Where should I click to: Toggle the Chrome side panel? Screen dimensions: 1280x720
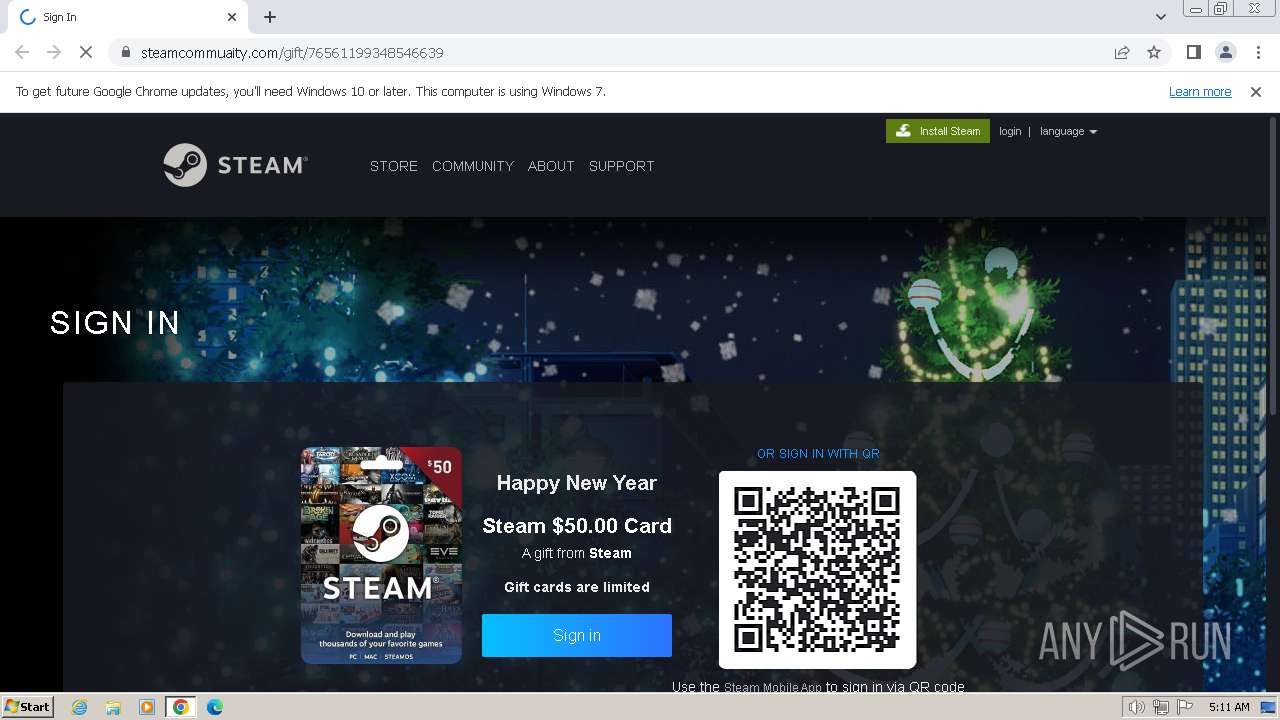pos(1193,52)
